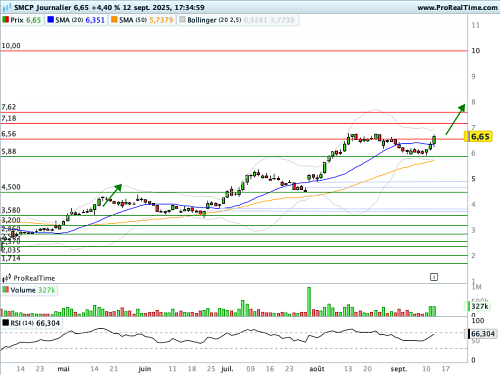Image resolution: width=500 pixels, height=375 pixels.
Task: Click the black RSI indicator icon
Action: coord(6,323)
